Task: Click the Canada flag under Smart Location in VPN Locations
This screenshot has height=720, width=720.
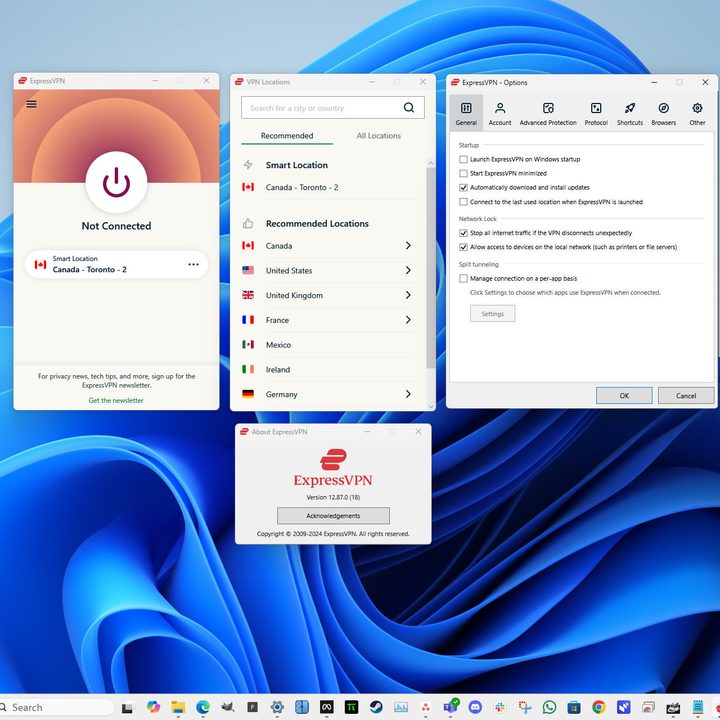Action: coord(248,187)
